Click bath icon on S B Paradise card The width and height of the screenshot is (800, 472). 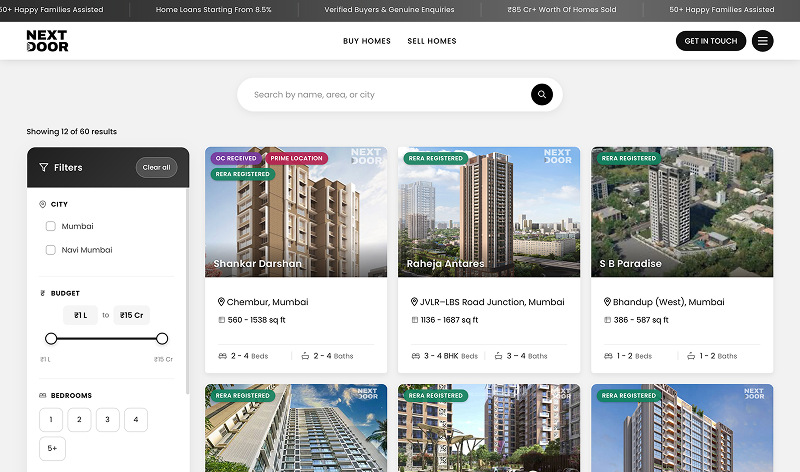pos(691,356)
